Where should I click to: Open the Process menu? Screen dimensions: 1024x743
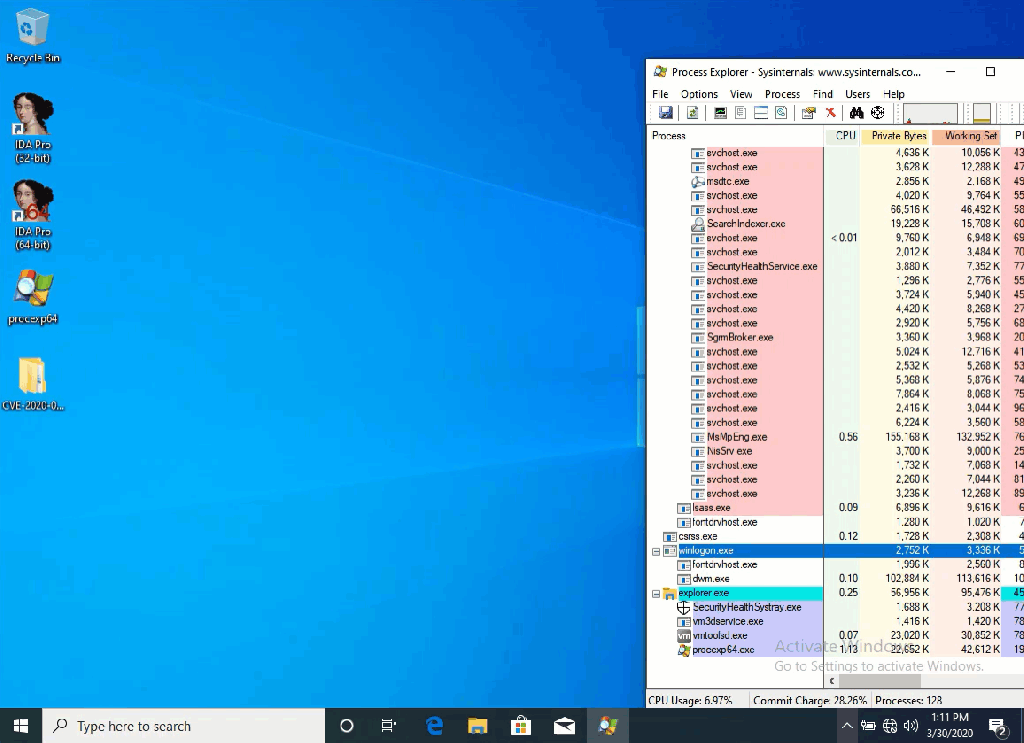[x=782, y=94]
